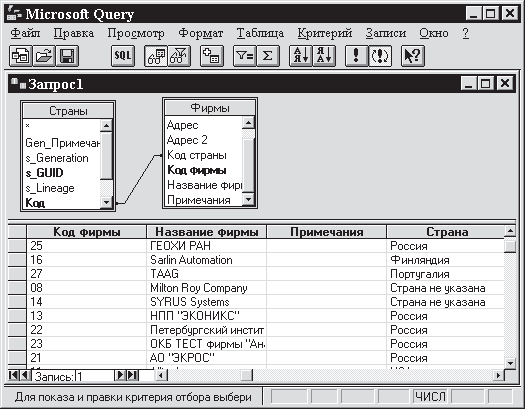The height and width of the screenshot is (409, 525).
Task: Click down arrow in Страны field list
Action: tap(106, 202)
